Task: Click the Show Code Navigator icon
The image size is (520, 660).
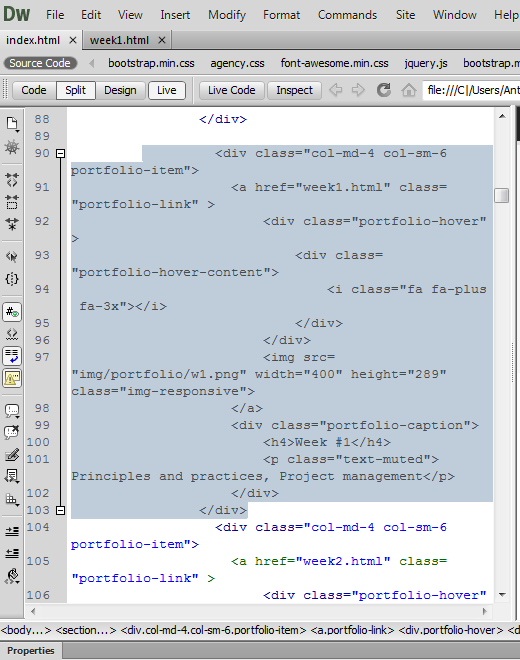Action: coord(12,147)
